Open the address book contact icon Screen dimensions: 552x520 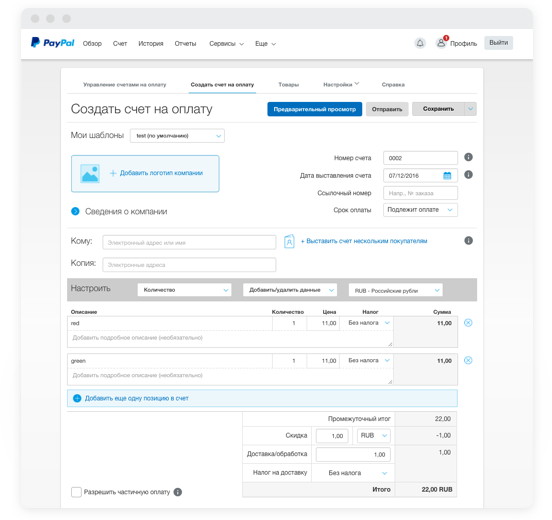pyautogui.click(x=289, y=242)
